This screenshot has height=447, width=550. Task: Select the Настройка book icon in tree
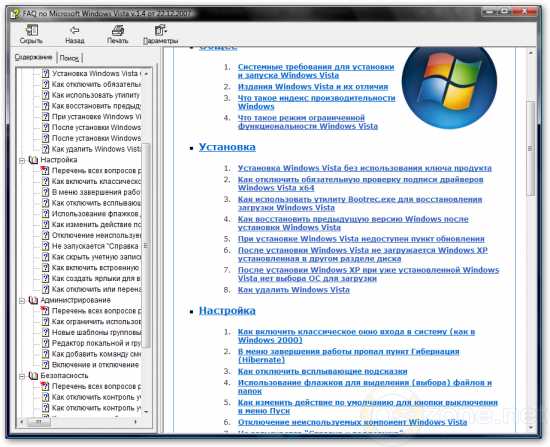point(33,160)
